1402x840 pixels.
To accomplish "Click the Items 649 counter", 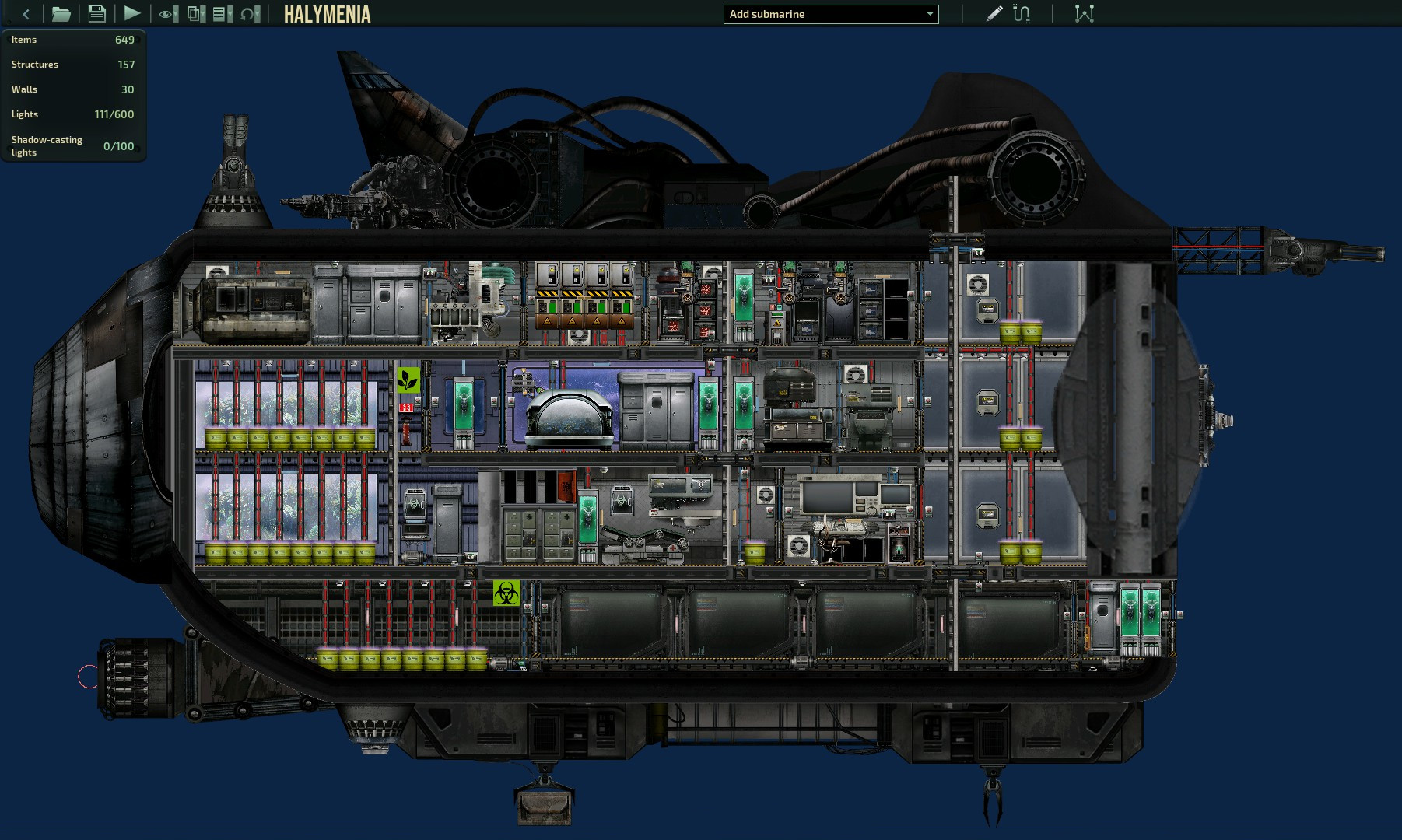I will point(73,40).
